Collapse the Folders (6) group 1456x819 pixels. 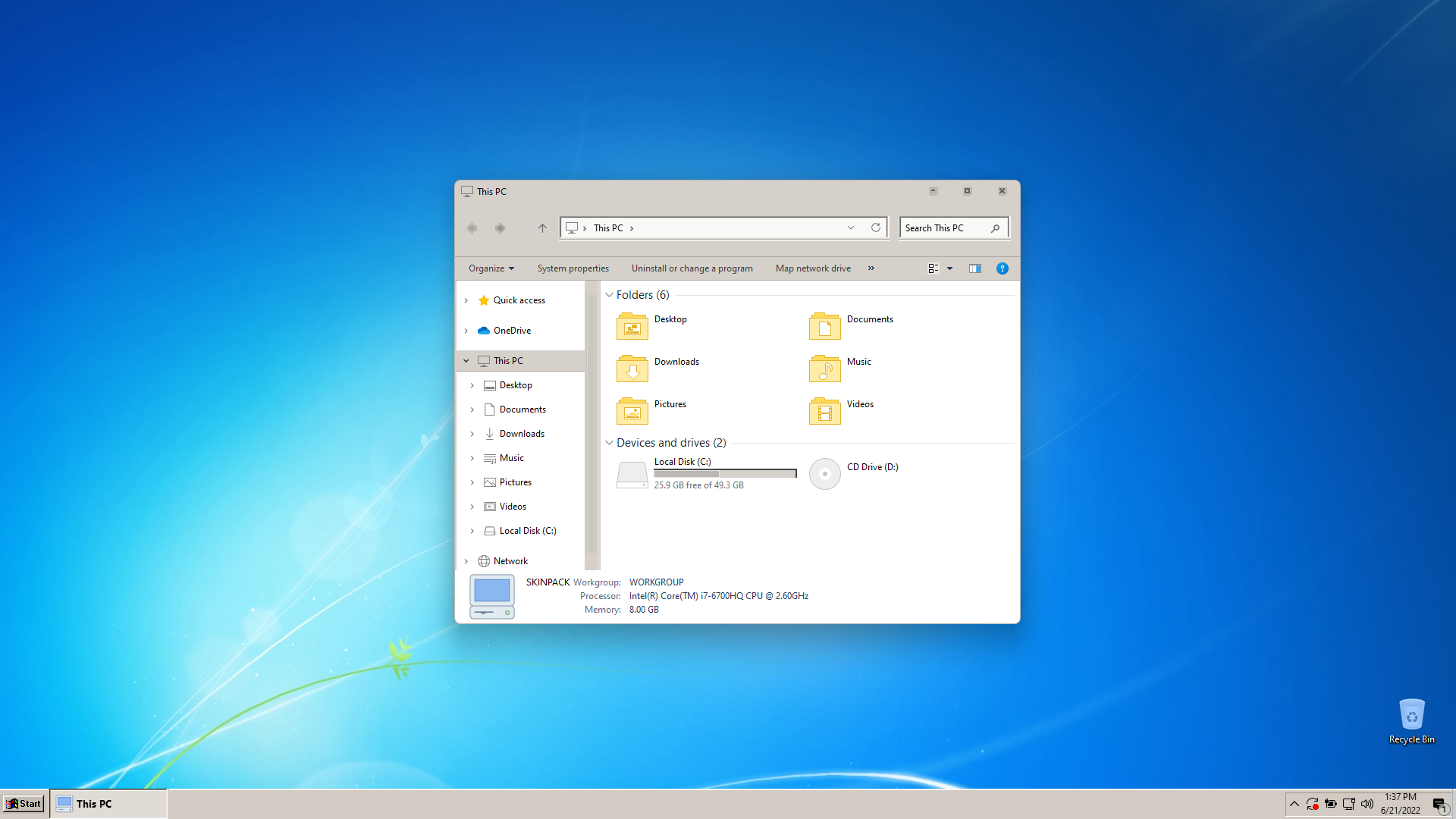609,295
